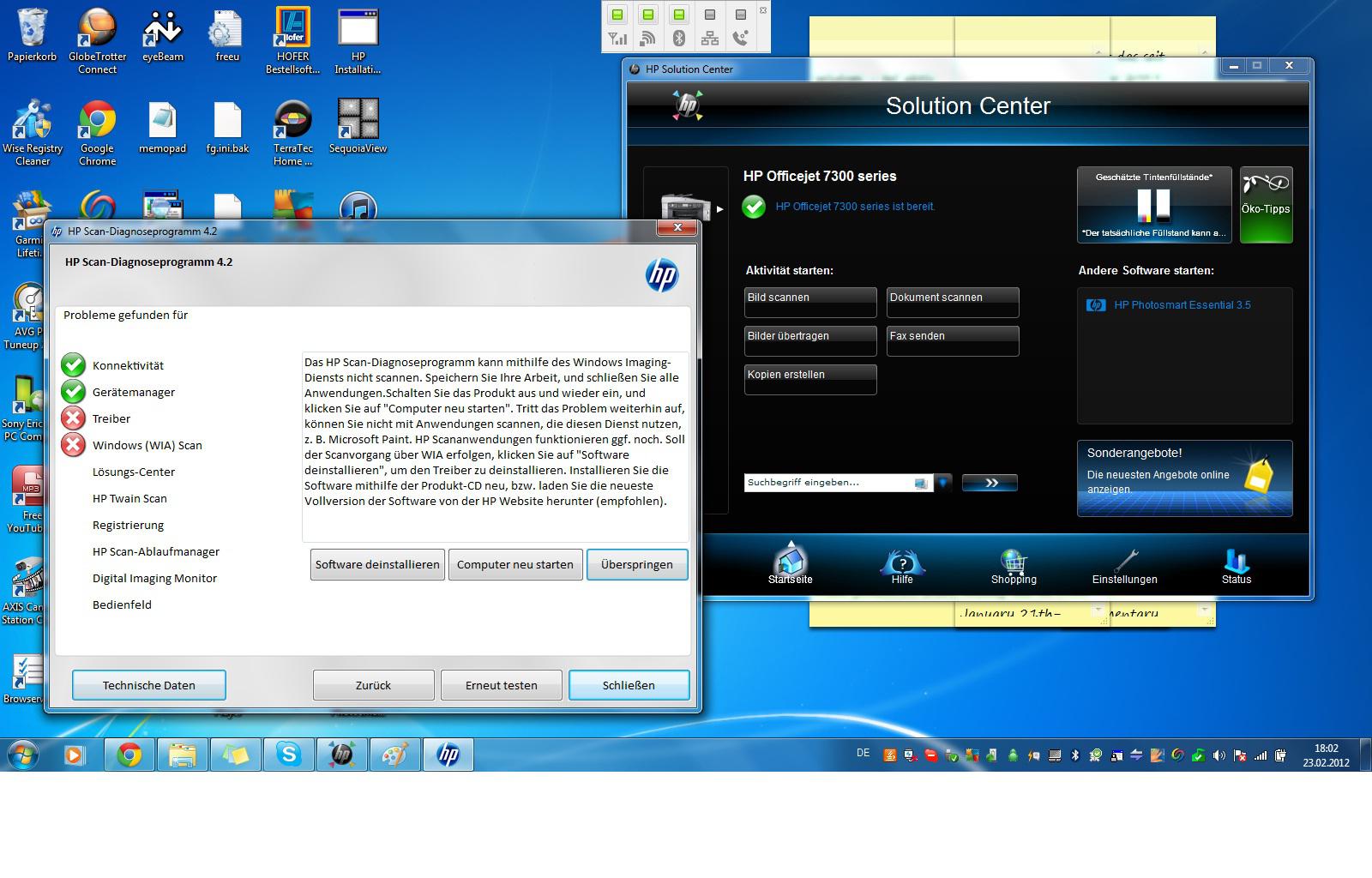The height and width of the screenshot is (878, 1372).
Task: Open the estimated ink levels panel (Geschätzte Tintenfüllstände)
Action: [x=1154, y=205]
